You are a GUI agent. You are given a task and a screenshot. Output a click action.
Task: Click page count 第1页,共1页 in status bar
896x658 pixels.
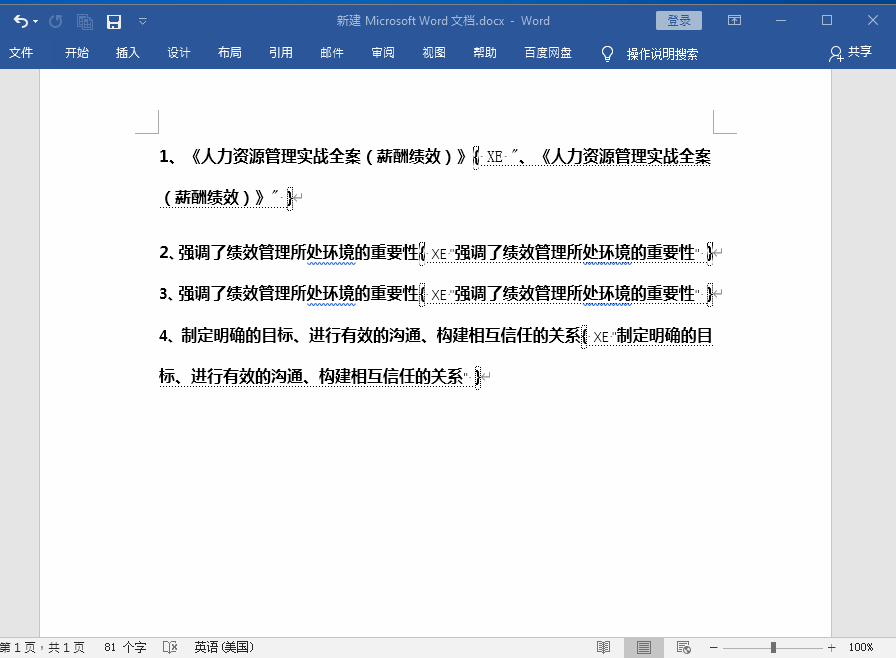[x=43, y=647]
